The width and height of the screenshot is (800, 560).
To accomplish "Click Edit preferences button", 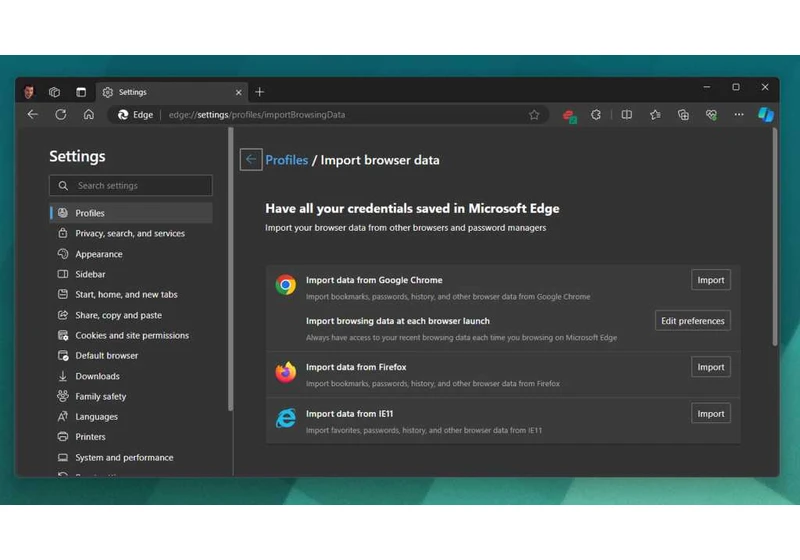I will pyautogui.click(x=692, y=321).
